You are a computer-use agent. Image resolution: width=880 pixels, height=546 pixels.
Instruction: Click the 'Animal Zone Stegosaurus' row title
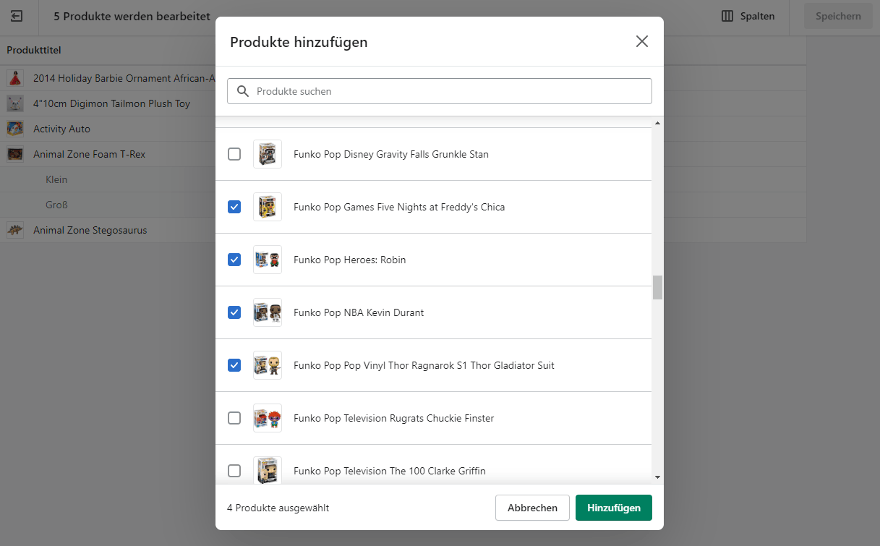(x=90, y=230)
